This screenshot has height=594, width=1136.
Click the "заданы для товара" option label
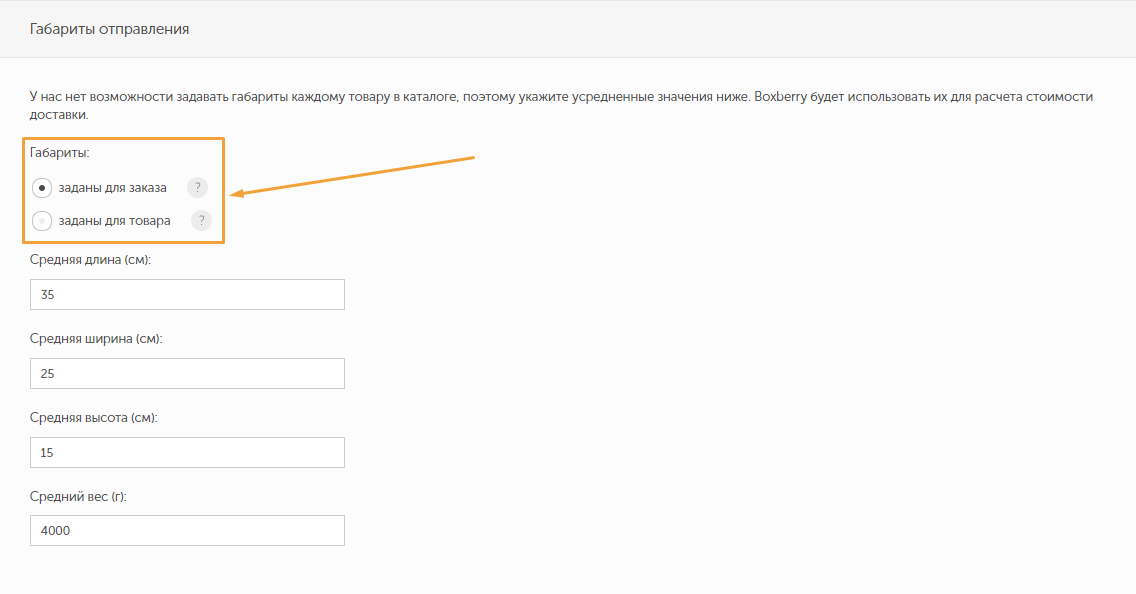(x=114, y=221)
